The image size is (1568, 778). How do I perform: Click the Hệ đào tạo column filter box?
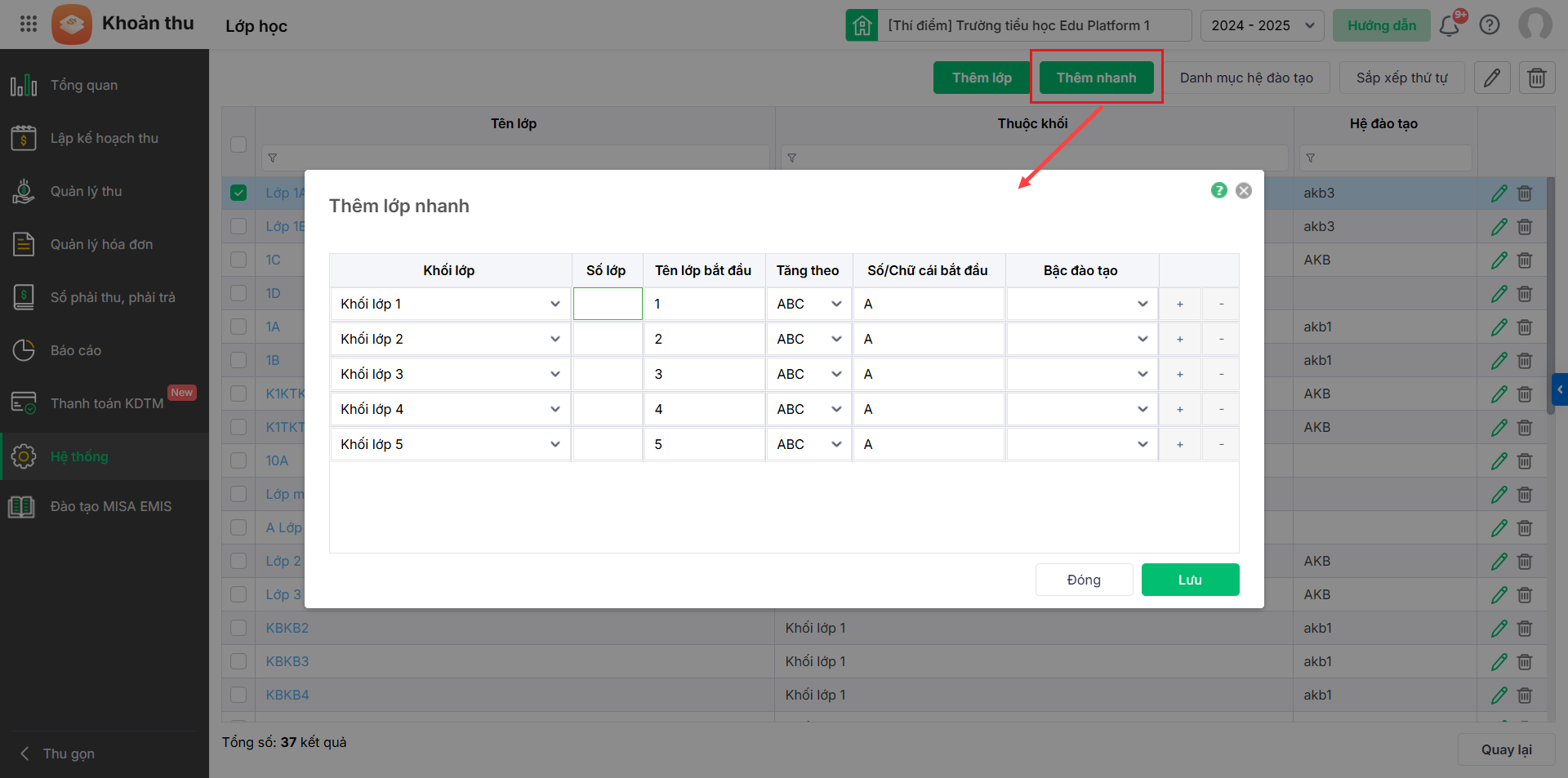pyautogui.click(x=1386, y=158)
